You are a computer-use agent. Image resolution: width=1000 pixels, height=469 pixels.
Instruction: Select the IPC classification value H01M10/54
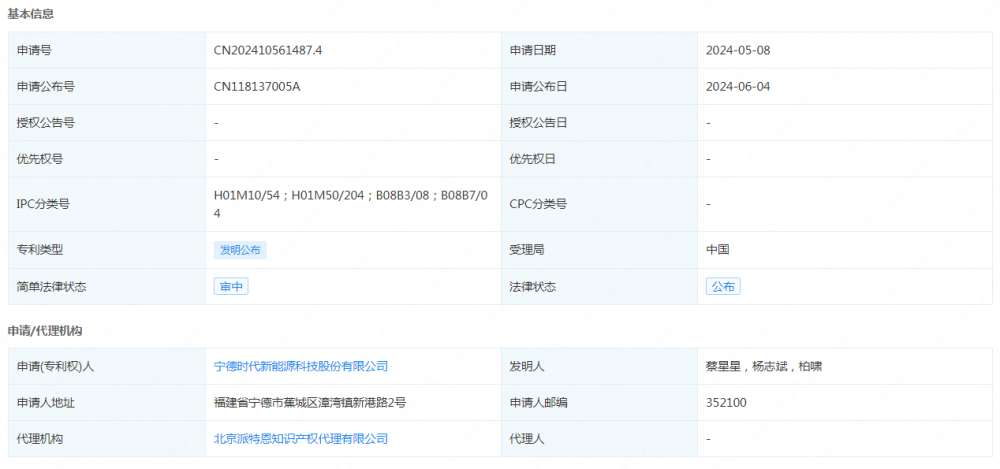[247, 197]
